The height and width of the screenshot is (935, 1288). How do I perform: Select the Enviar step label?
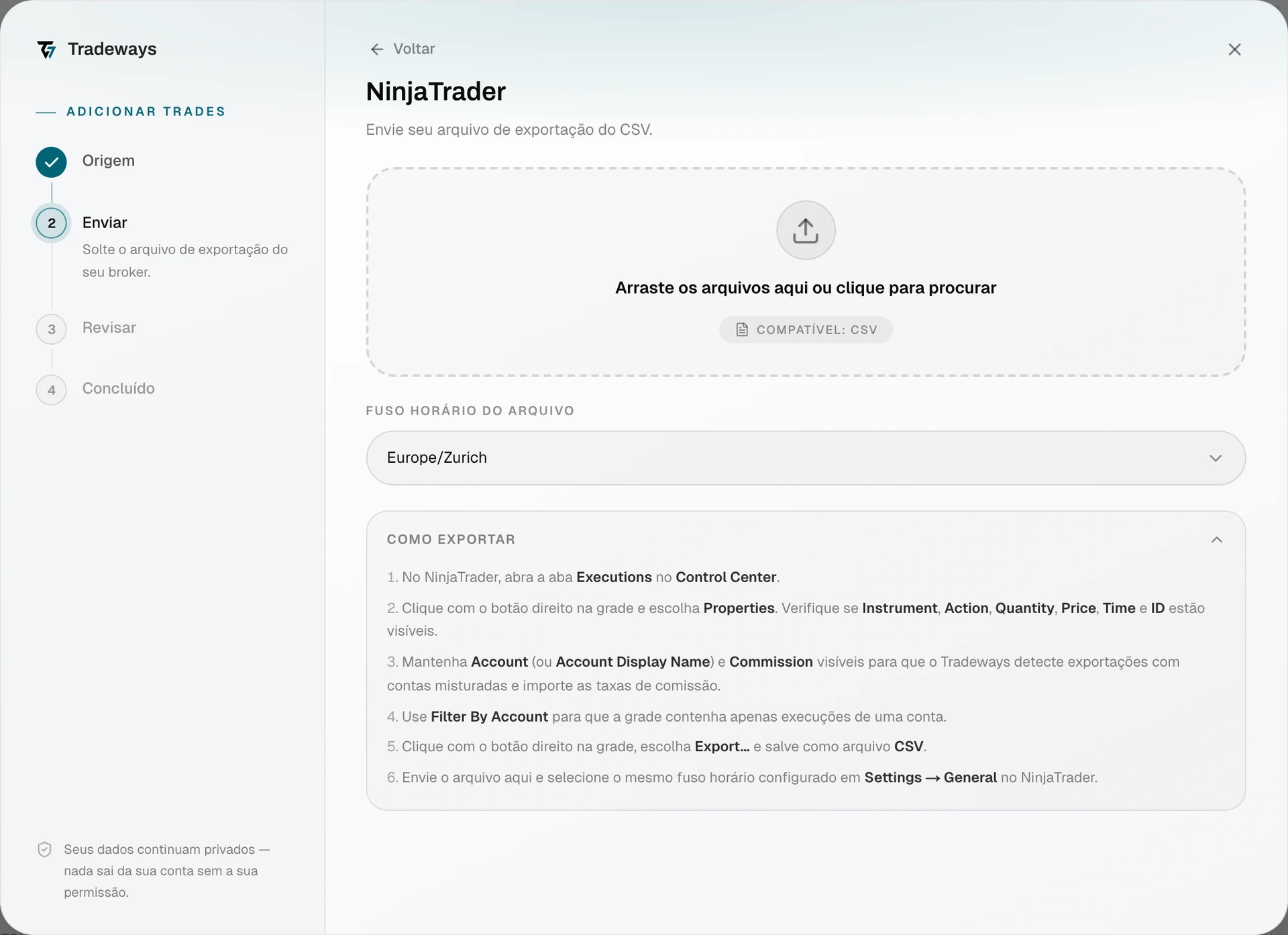(105, 223)
